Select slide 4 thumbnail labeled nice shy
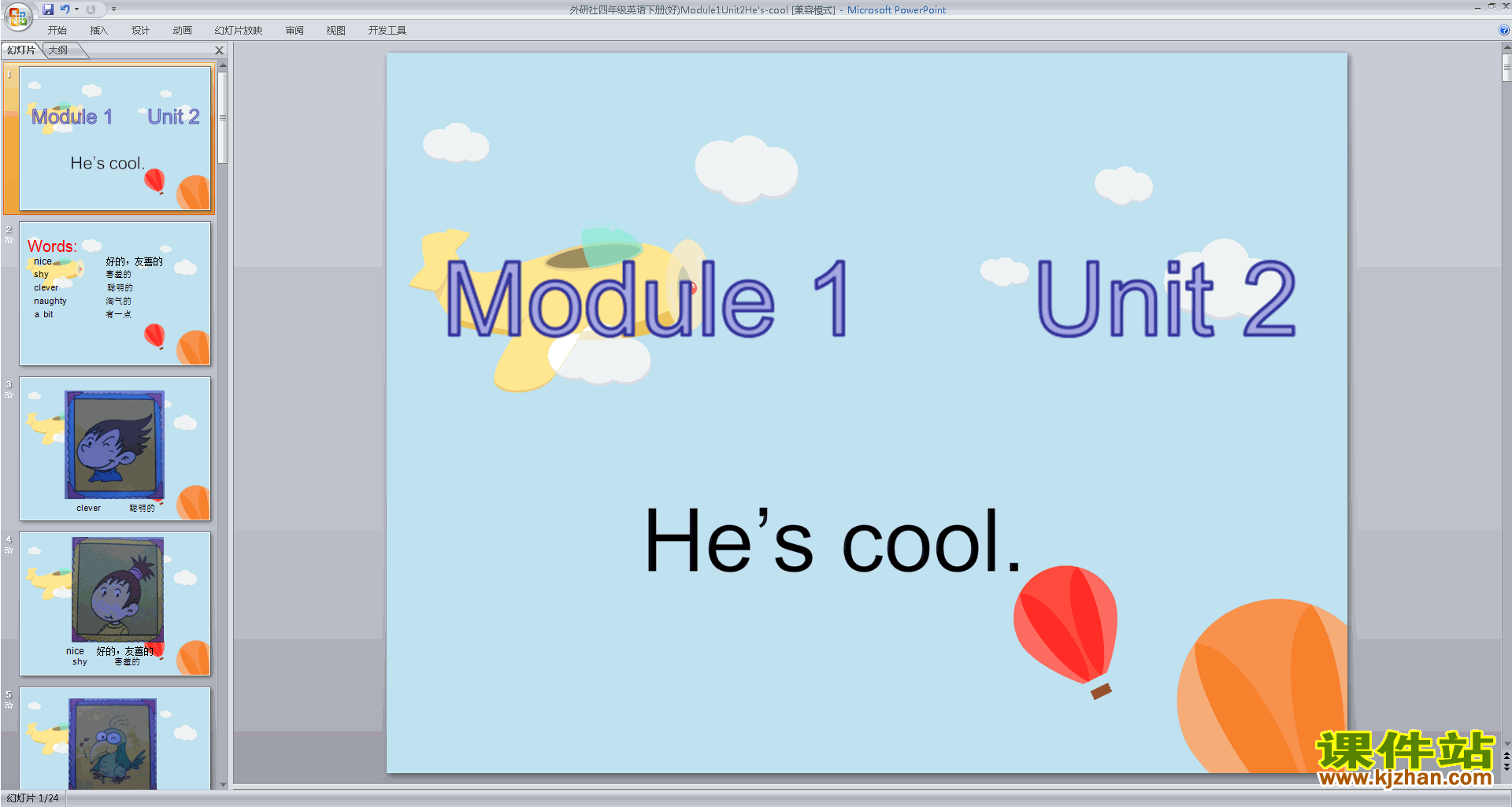This screenshot has width=1512, height=807. tap(115, 604)
